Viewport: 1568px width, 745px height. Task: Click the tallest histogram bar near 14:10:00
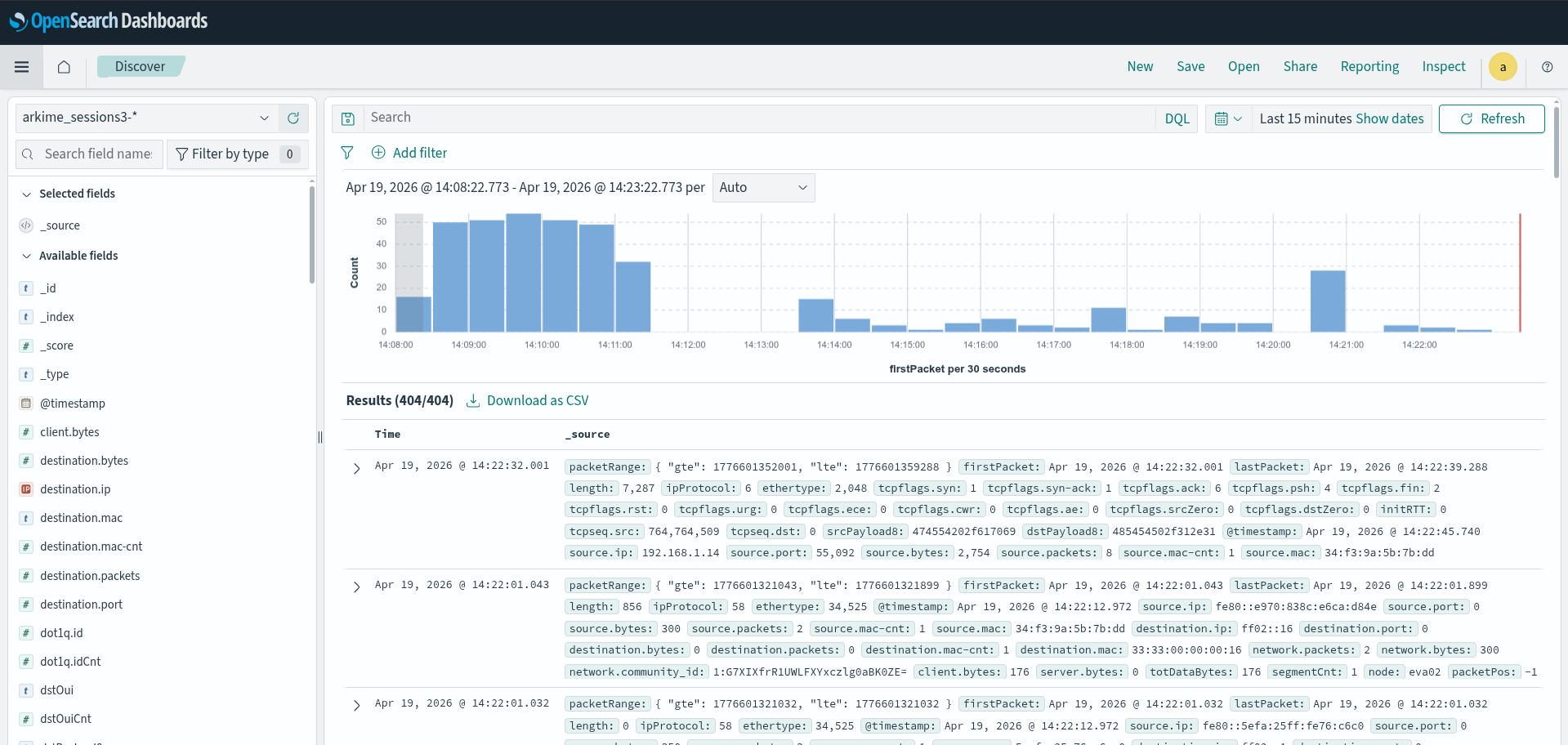[x=524, y=273]
